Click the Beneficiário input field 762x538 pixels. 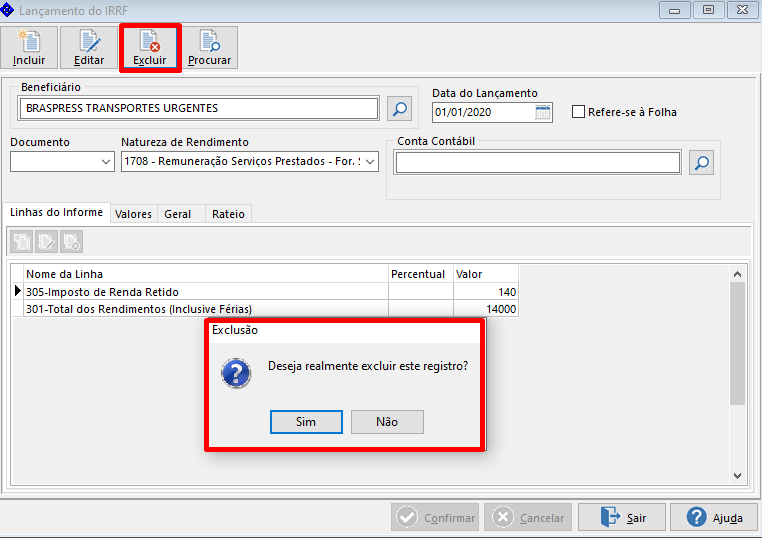click(x=198, y=108)
